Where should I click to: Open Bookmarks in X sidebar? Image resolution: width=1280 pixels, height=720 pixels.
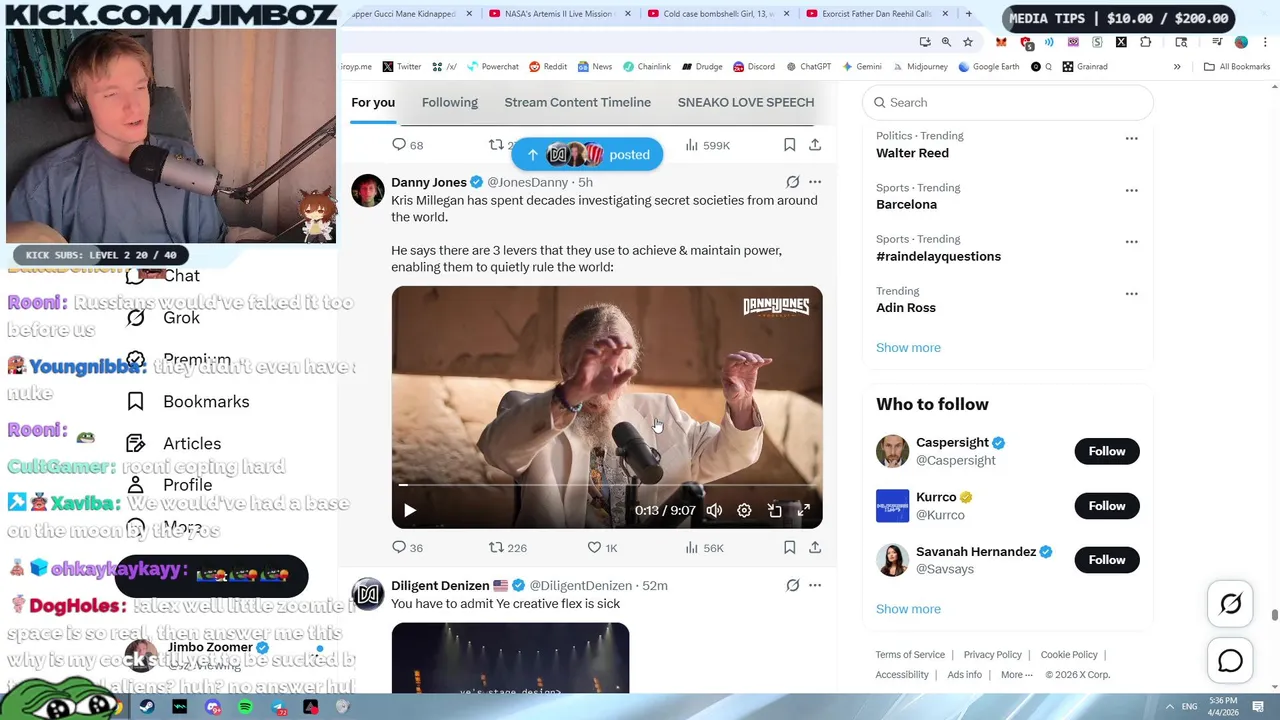[188, 402]
